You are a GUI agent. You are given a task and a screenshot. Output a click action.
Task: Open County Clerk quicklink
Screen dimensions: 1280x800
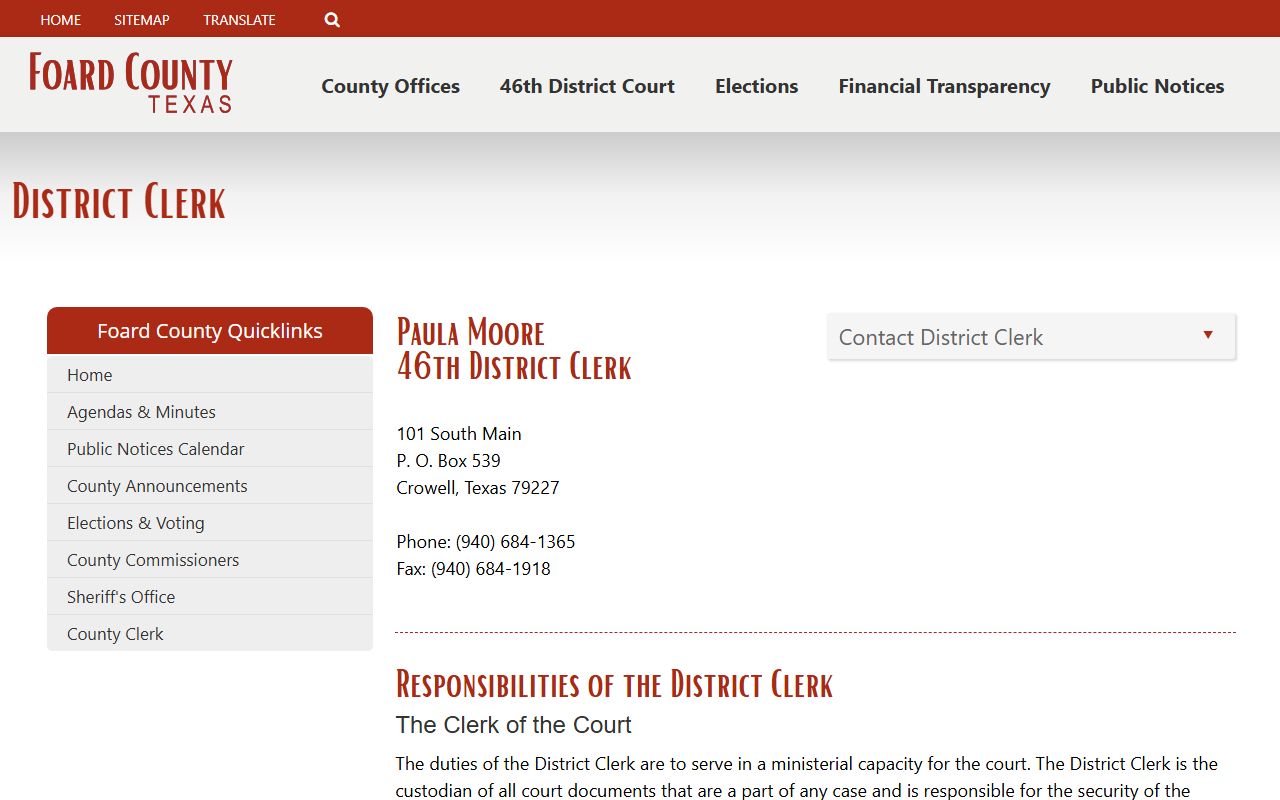[x=210, y=634]
